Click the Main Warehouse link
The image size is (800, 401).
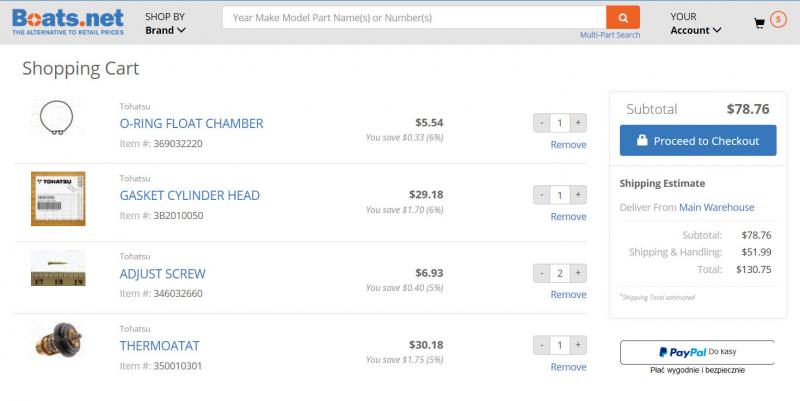point(717,208)
